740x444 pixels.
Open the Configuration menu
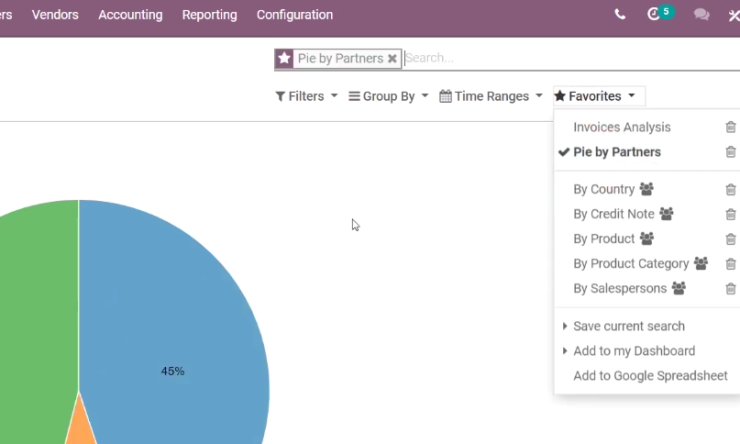tap(294, 15)
